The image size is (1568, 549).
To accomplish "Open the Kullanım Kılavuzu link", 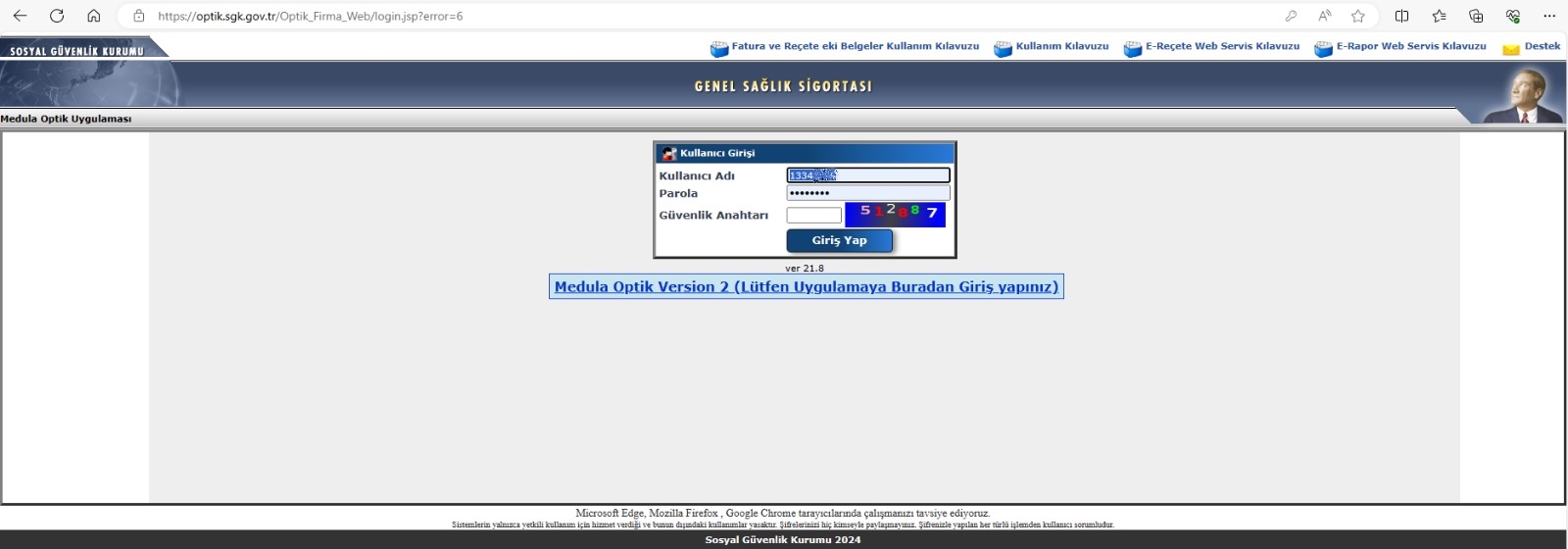I will [x=1061, y=46].
